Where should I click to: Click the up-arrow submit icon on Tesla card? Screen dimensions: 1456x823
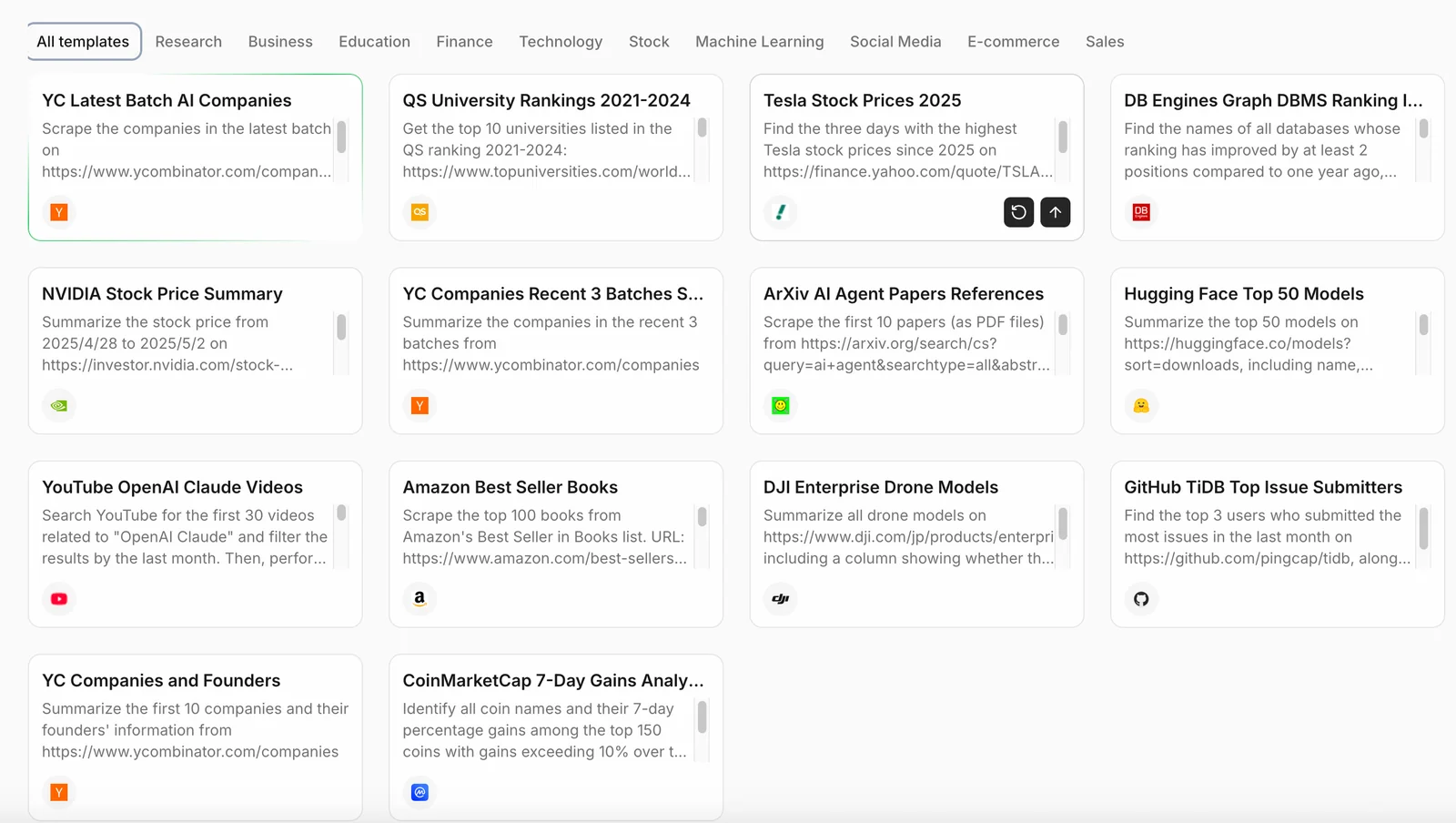[1055, 212]
